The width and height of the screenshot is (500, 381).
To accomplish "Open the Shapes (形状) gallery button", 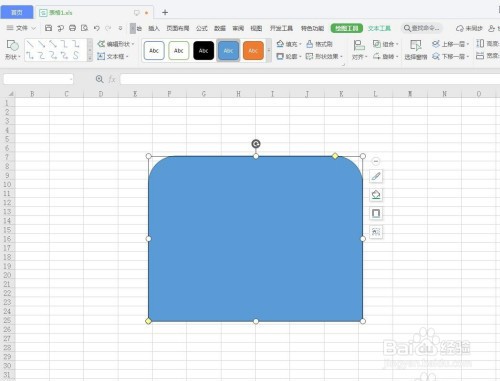I will pyautogui.click(x=13, y=50).
